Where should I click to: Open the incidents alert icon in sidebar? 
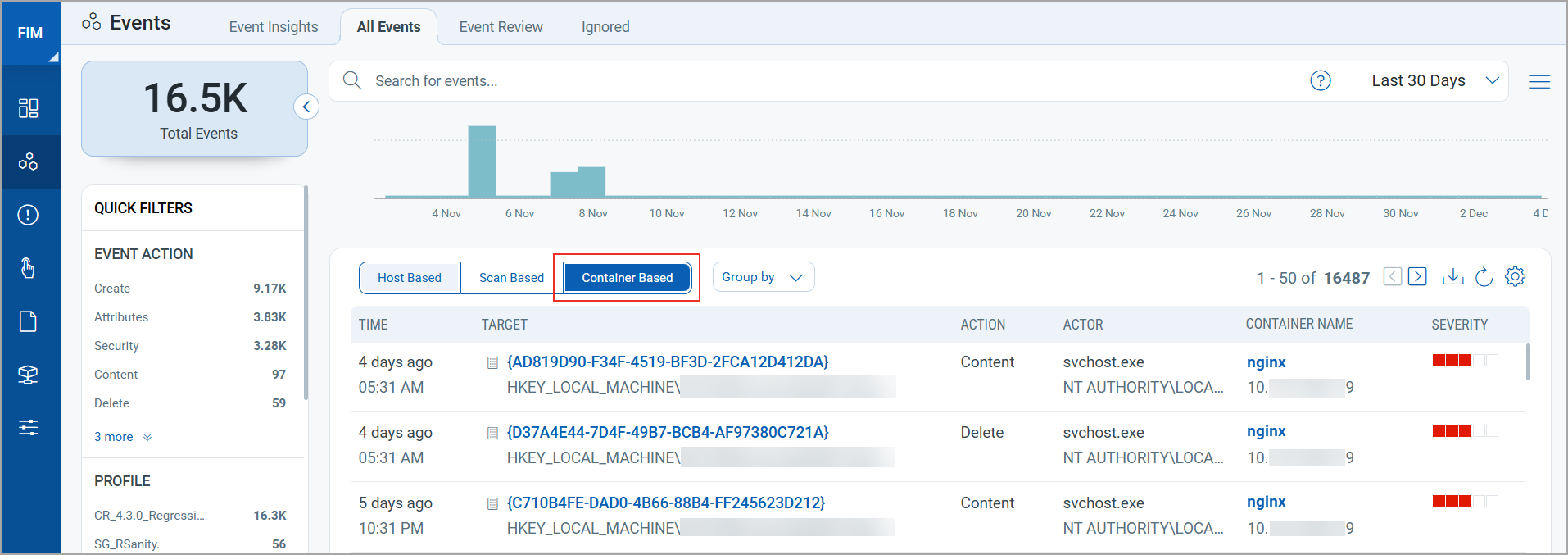(x=29, y=215)
